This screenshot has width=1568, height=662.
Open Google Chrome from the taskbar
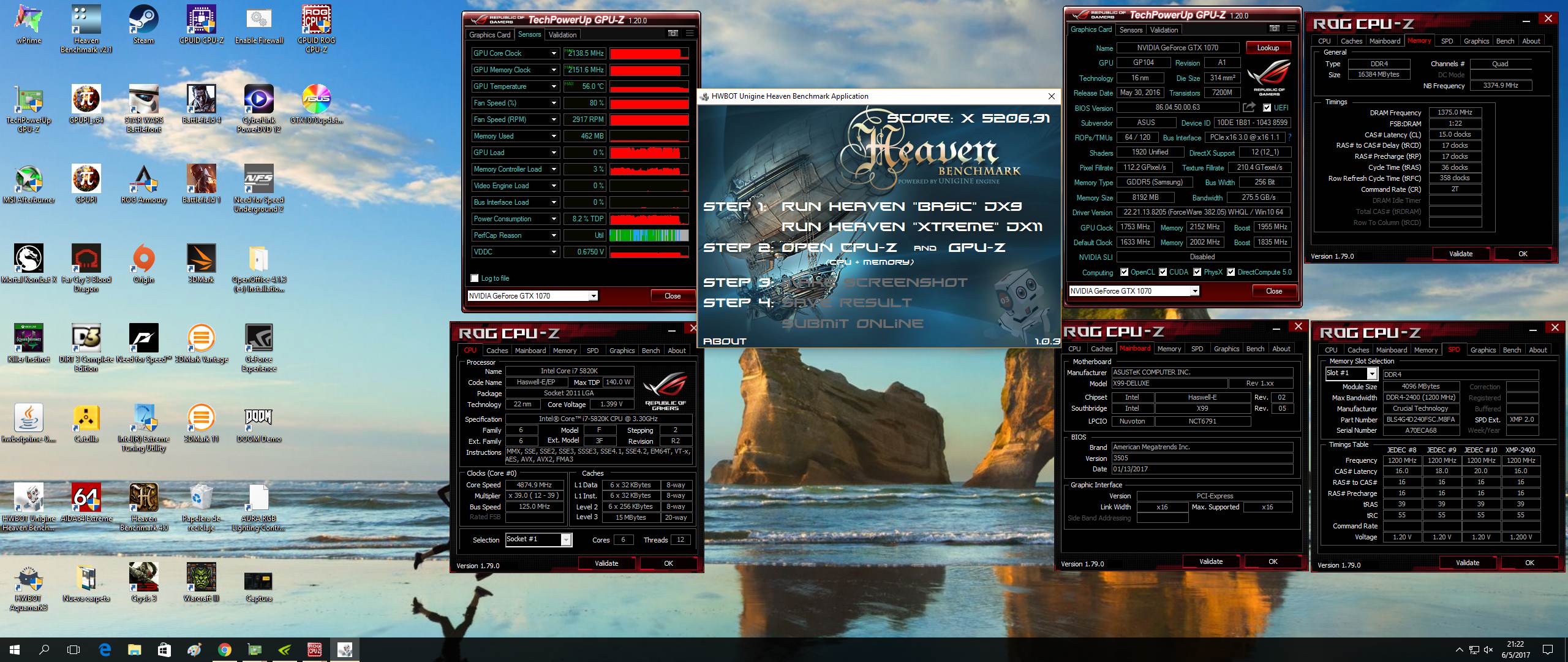pyautogui.click(x=225, y=650)
